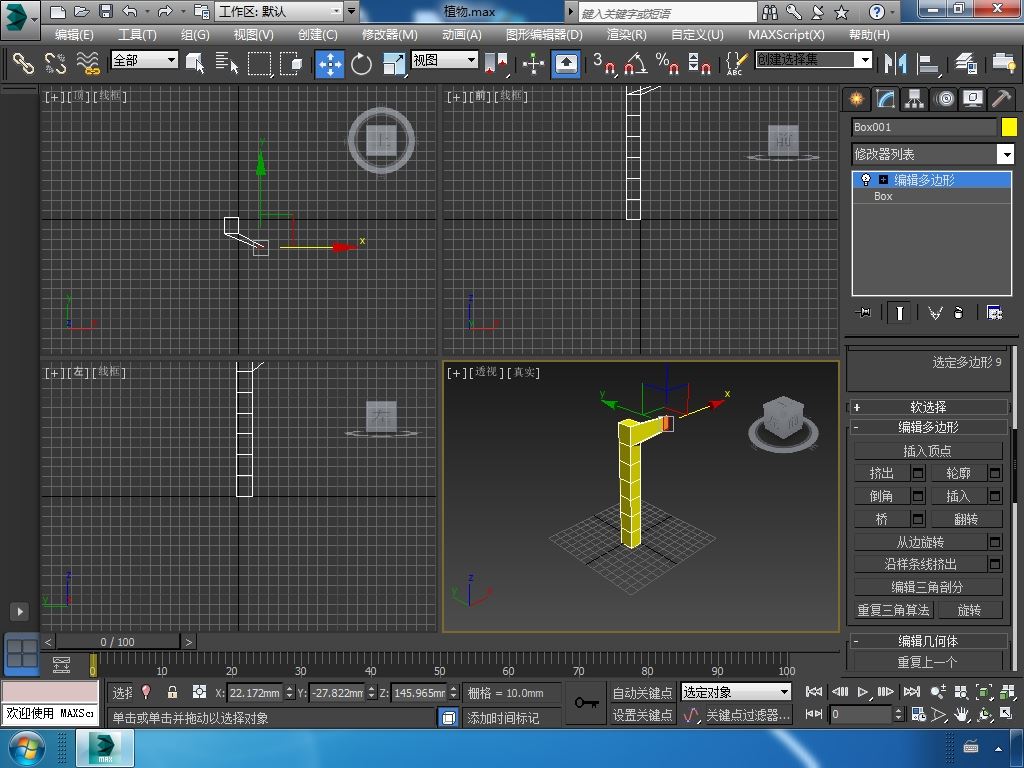This screenshot has width=1024, height=768.
Task: Toggle the 编辑多边形 modifier lightbulb
Action: [866, 180]
